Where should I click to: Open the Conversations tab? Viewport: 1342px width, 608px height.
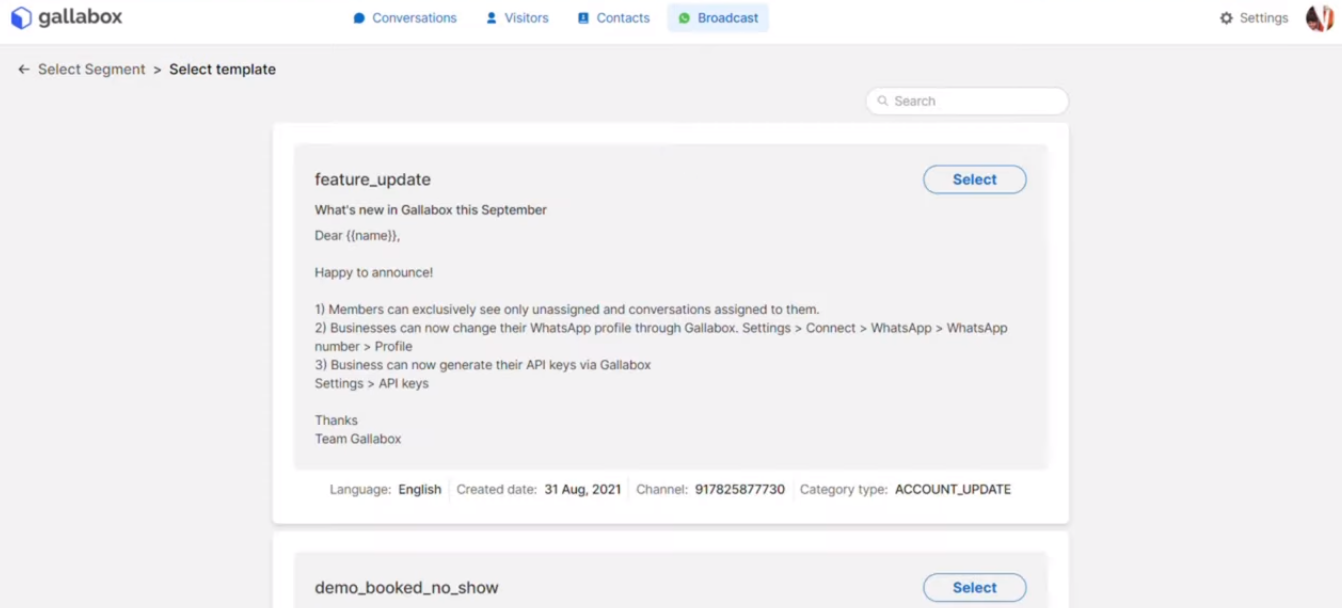pyautogui.click(x=405, y=18)
